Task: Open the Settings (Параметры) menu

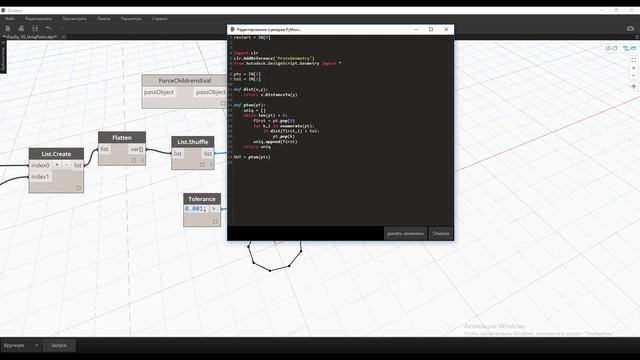Action: tap(131, 19)
